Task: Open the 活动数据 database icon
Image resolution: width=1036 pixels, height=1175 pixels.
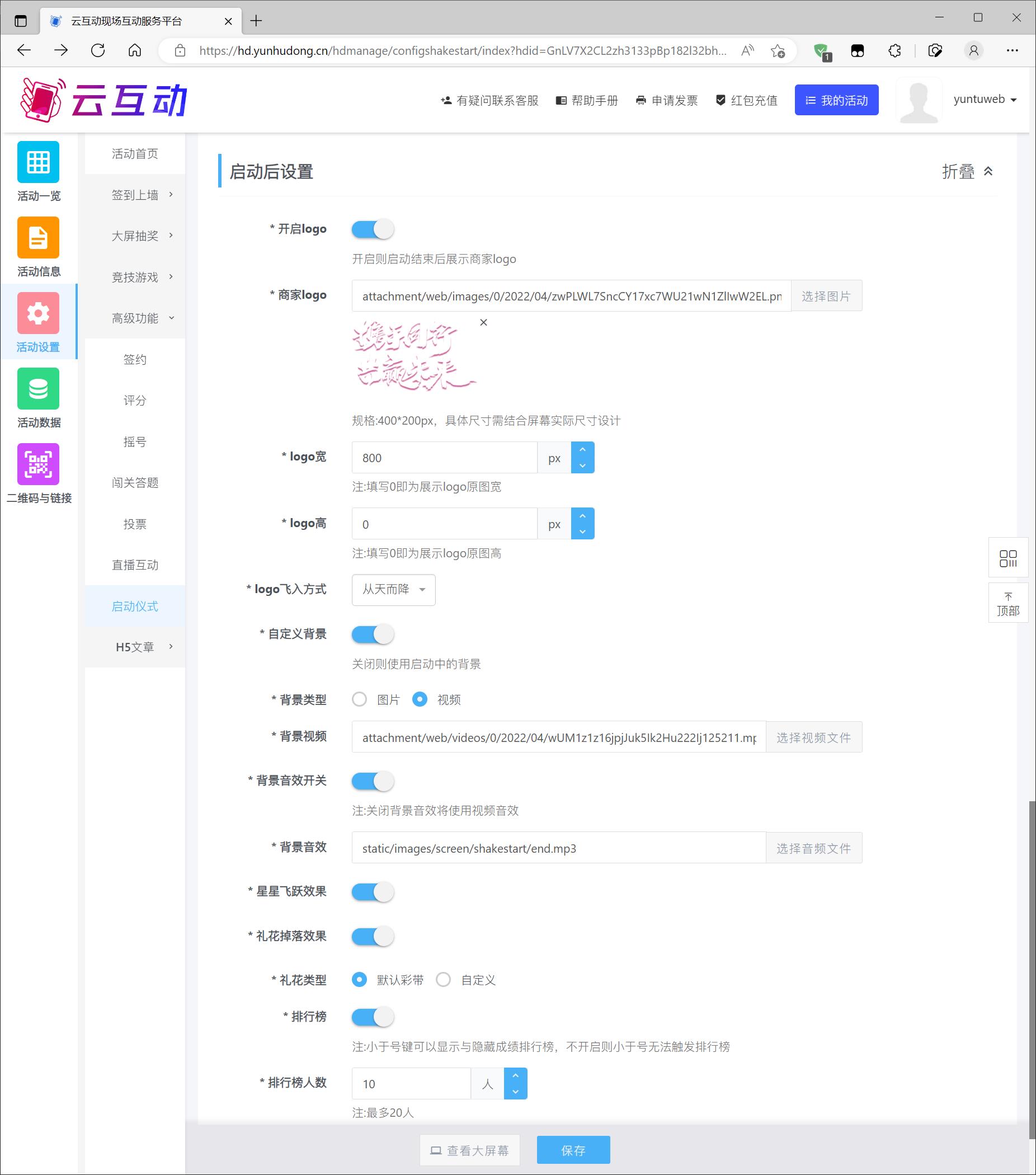Action: click(38, 389)
